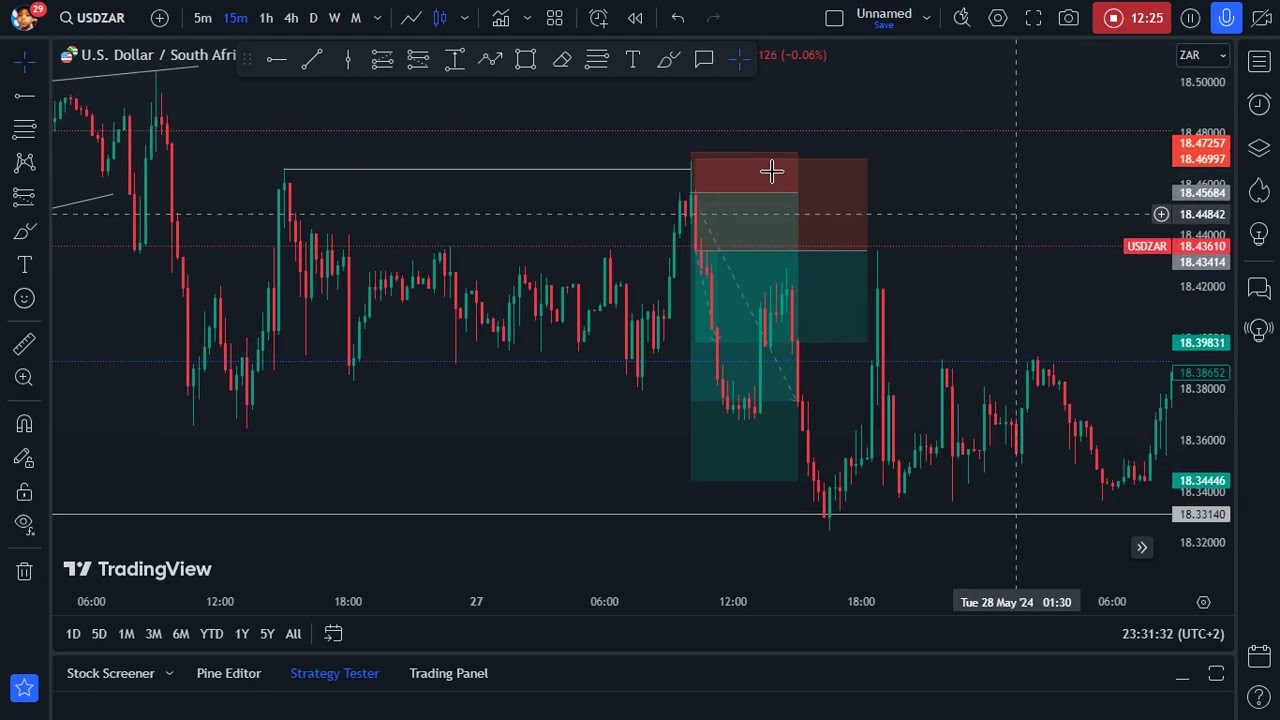Create an alert from top toolbar
1280x720 pixels.
598,18
